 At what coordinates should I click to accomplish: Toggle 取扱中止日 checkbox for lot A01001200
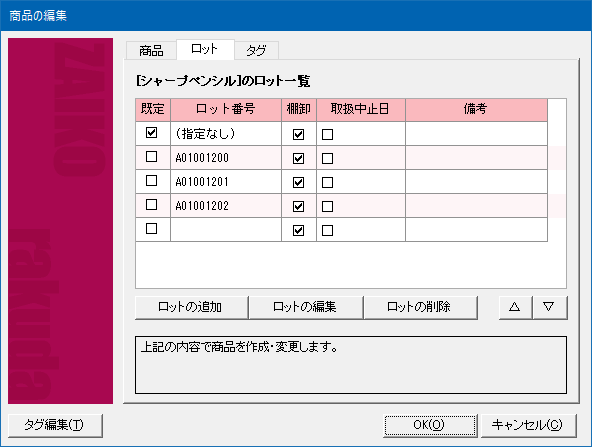point(327,158)
